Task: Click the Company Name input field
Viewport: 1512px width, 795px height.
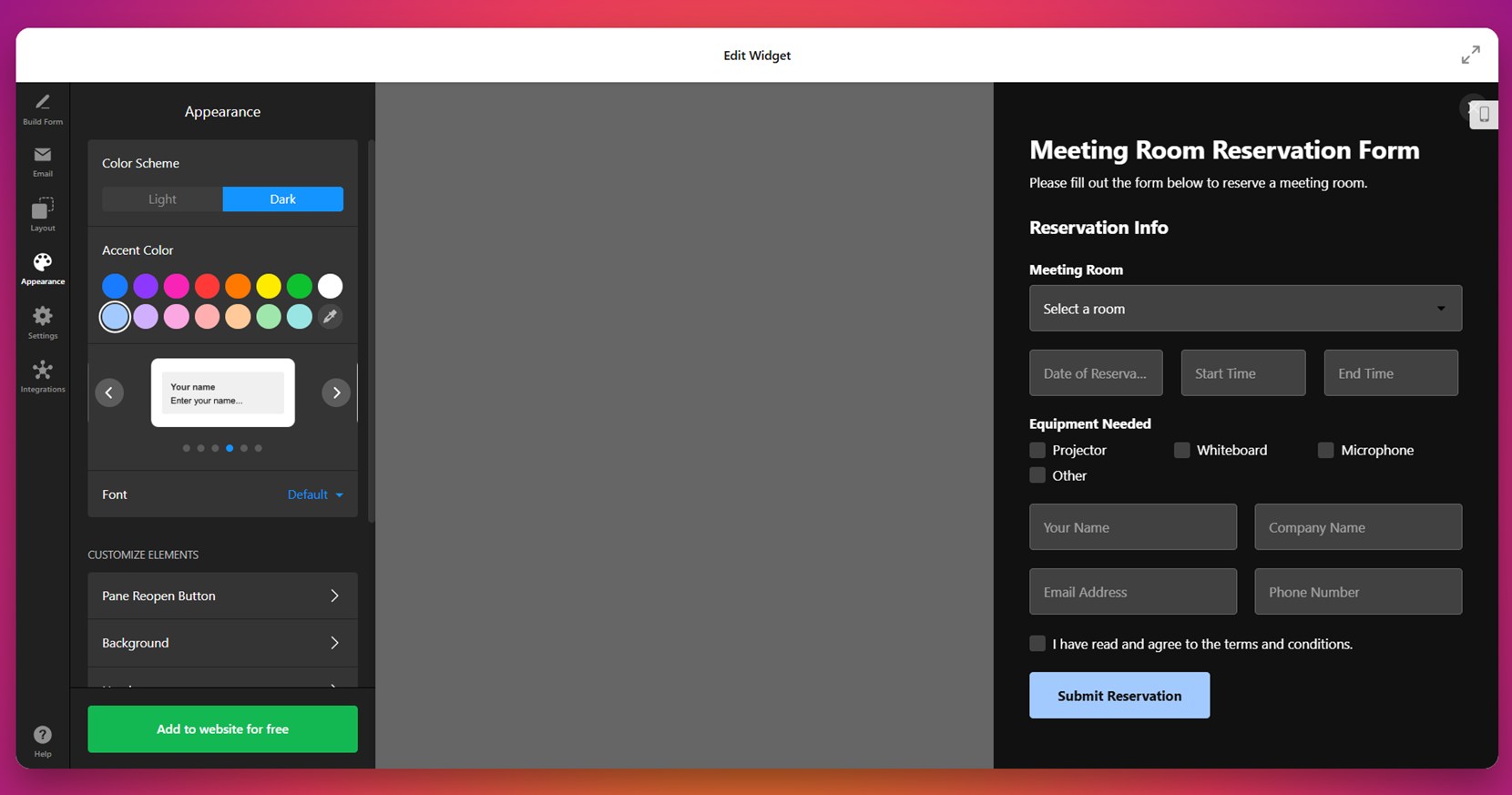Action: pyautogui.click(x=1358, y=527)
